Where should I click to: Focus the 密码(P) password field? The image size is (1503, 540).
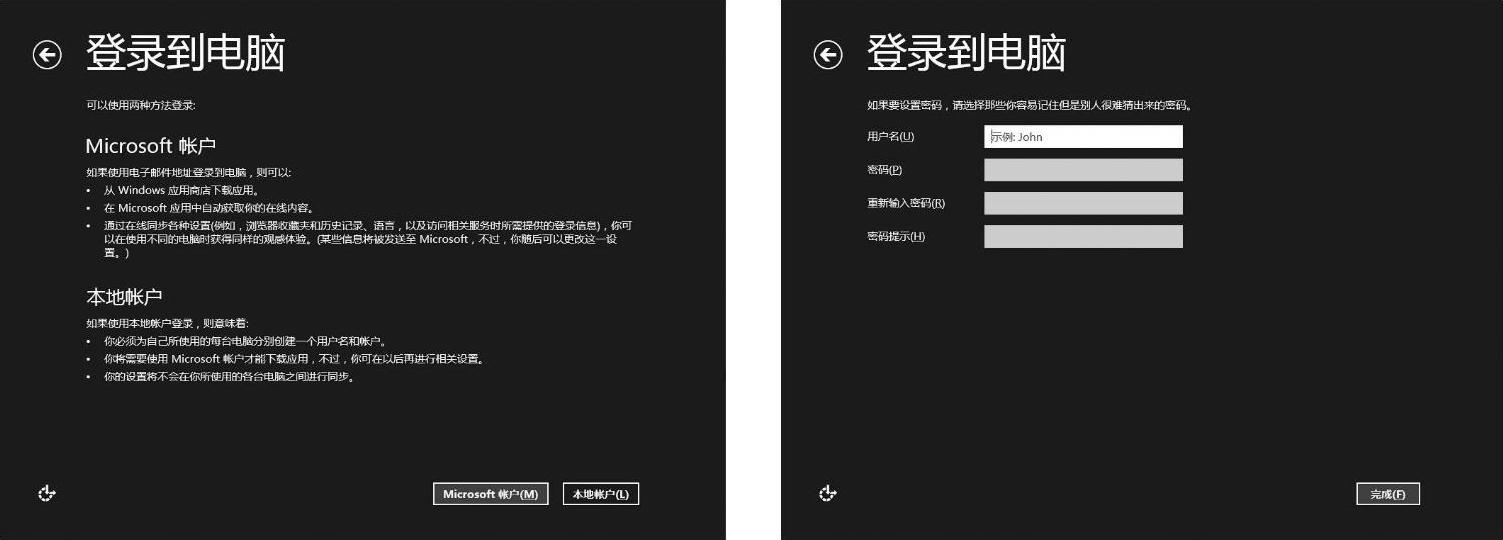pos(1083,170)
